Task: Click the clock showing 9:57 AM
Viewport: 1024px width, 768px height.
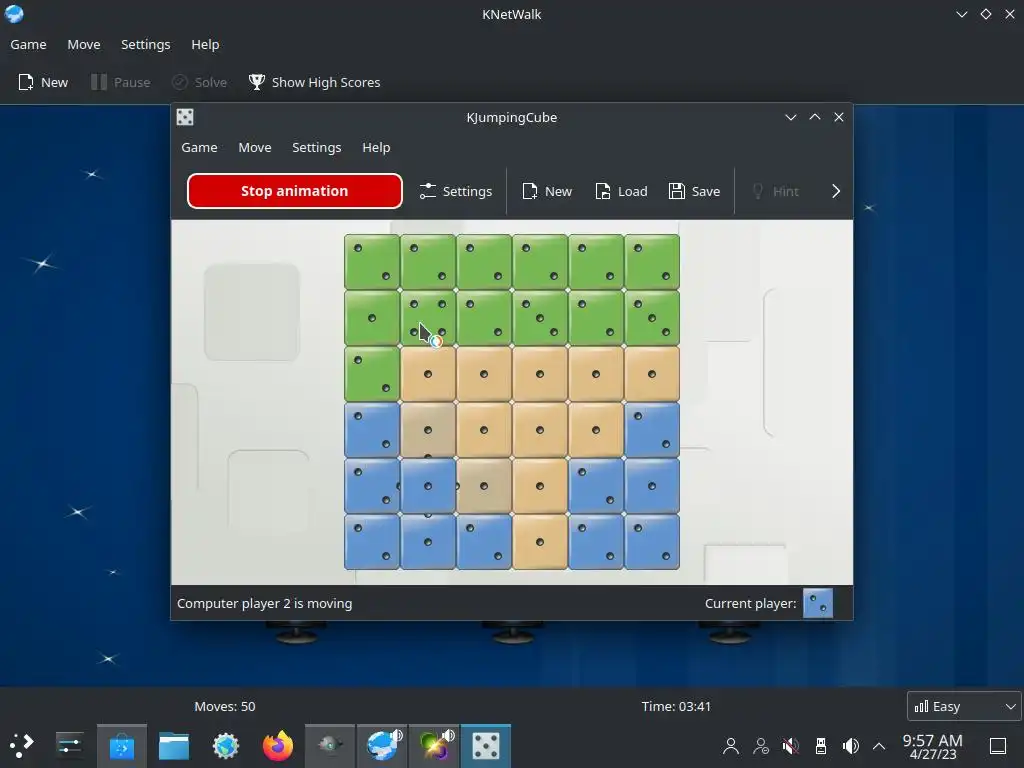Action: 933,746
